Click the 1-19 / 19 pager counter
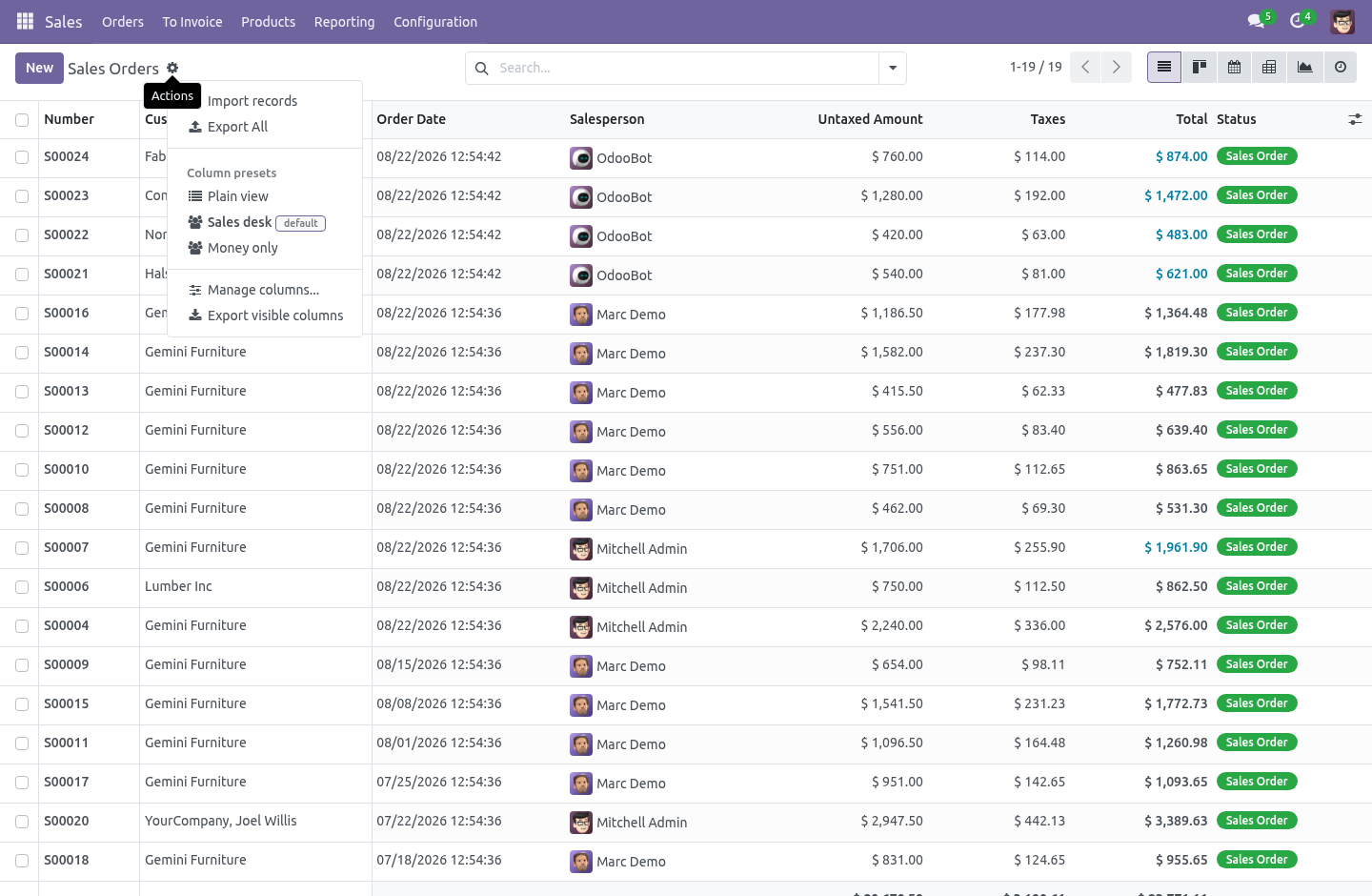 [x=1036, y=67]
